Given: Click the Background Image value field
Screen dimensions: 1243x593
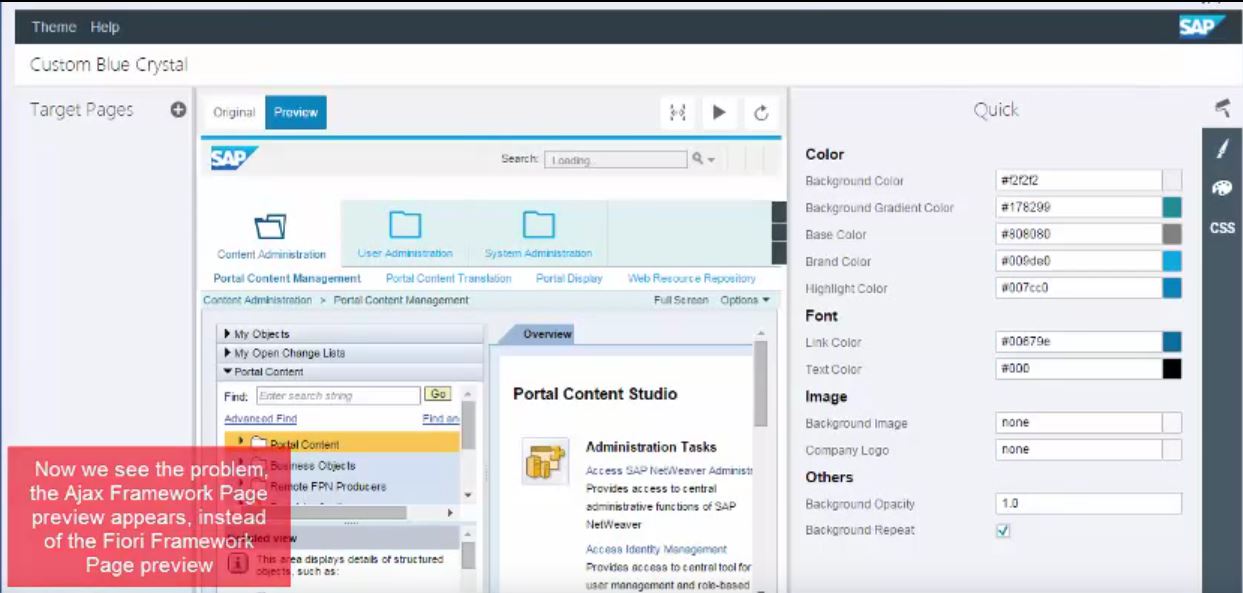Looking at the screenshot, I should coord(1079,423).
